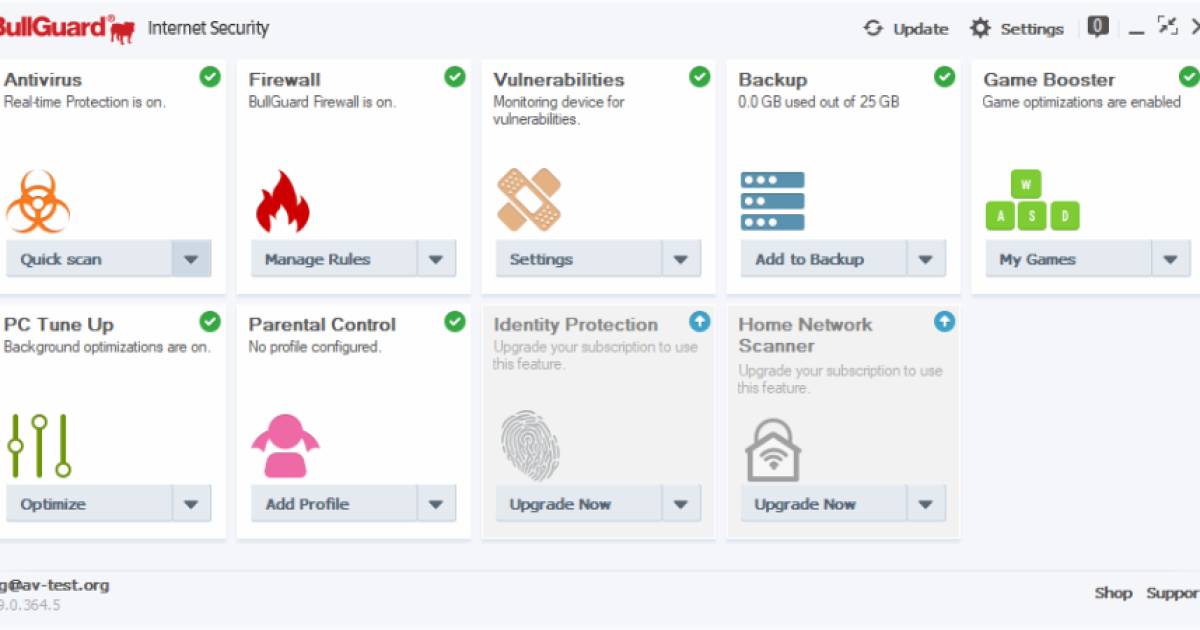The height and width of the screenshot is (630, 1200).
Task: Expand the Quick scan dropdown arrow
Action: (x=191, y=259)
